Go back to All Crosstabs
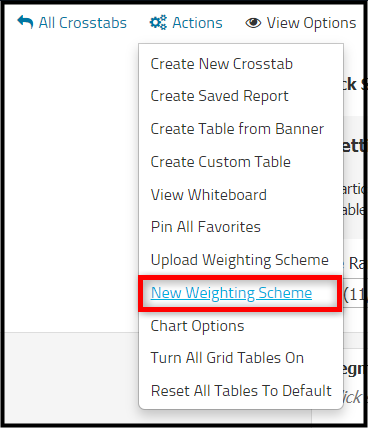Screen dimensions: 368x428 (x=72, y=23)
